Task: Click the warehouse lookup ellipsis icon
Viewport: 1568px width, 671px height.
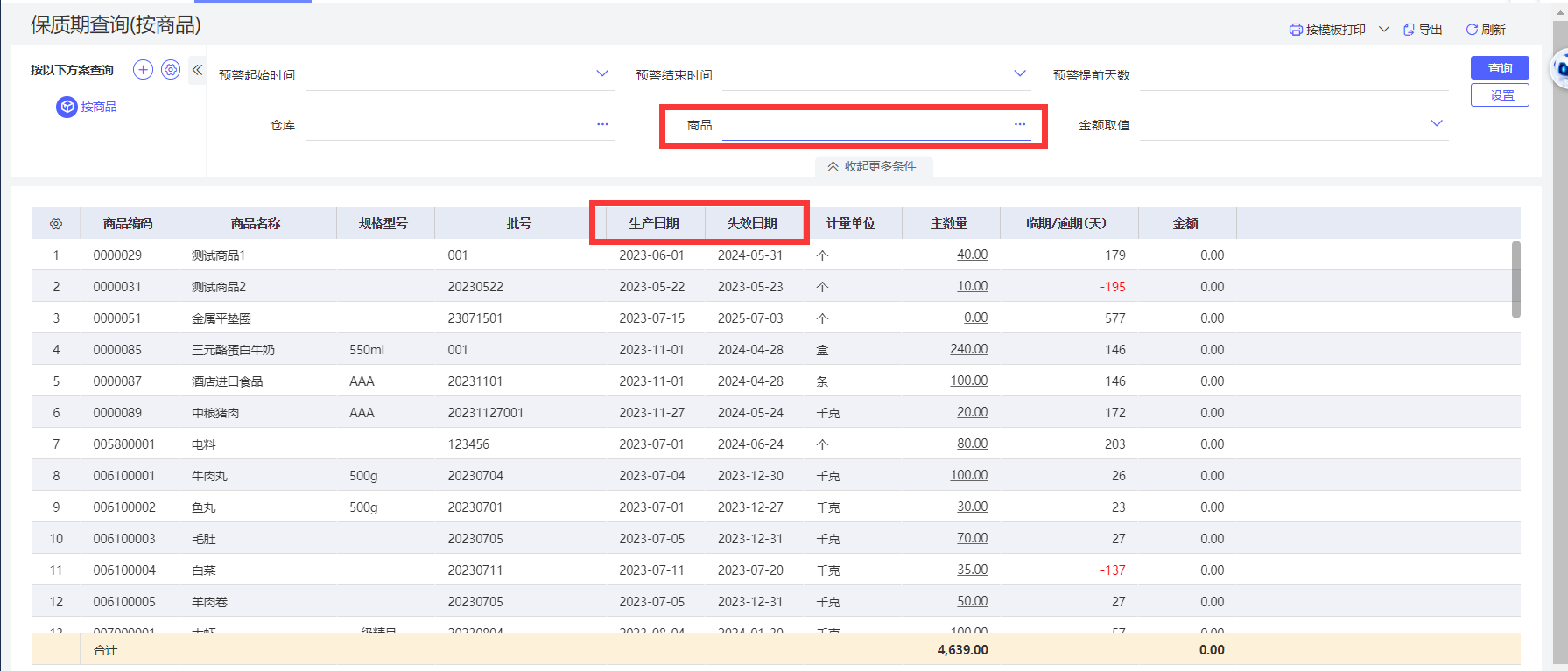Action: pyautogui.click(x=602, y=124)
